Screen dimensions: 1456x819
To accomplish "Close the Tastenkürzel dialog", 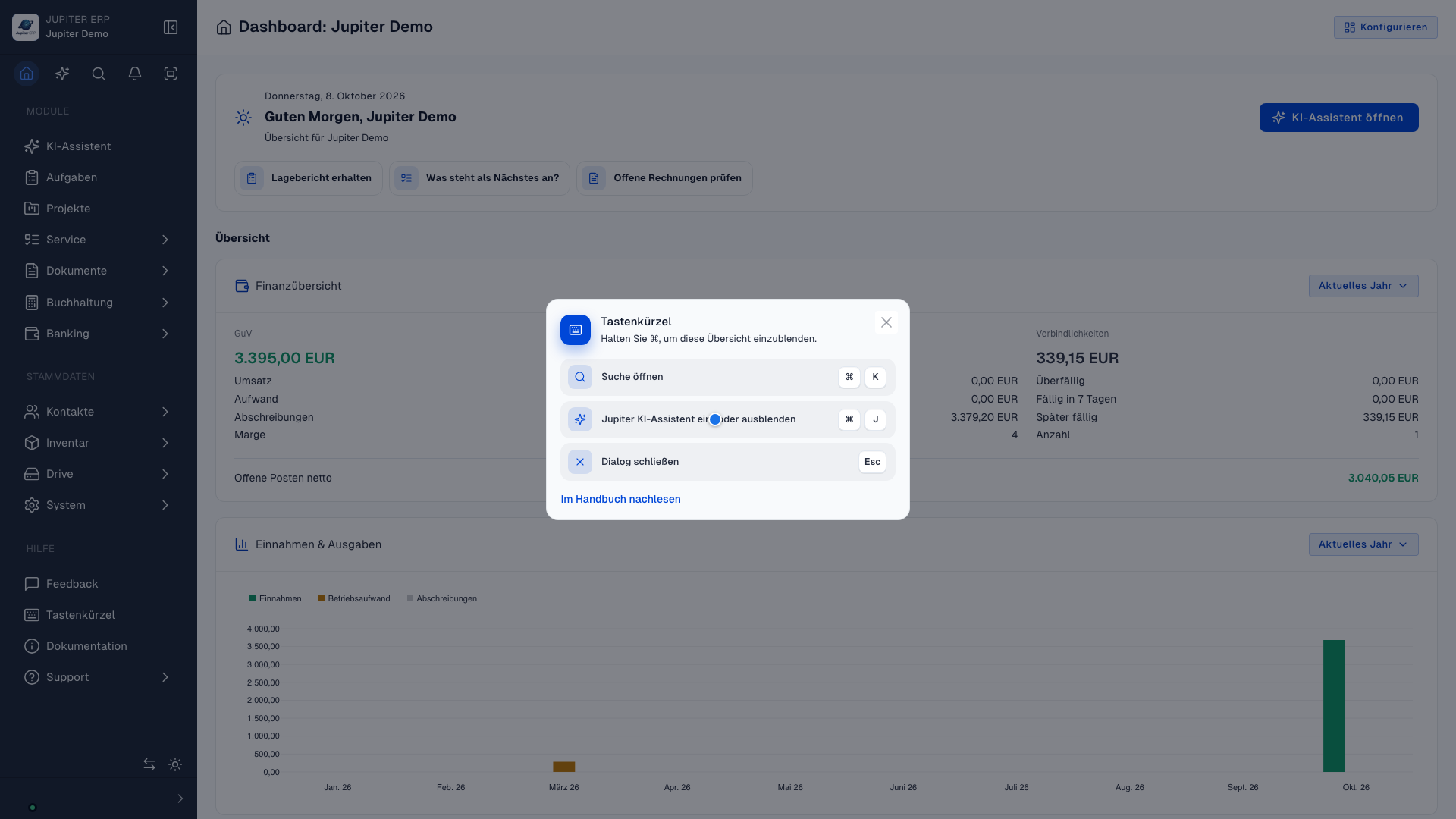I will pyautogui.click(x=886, y=322).
